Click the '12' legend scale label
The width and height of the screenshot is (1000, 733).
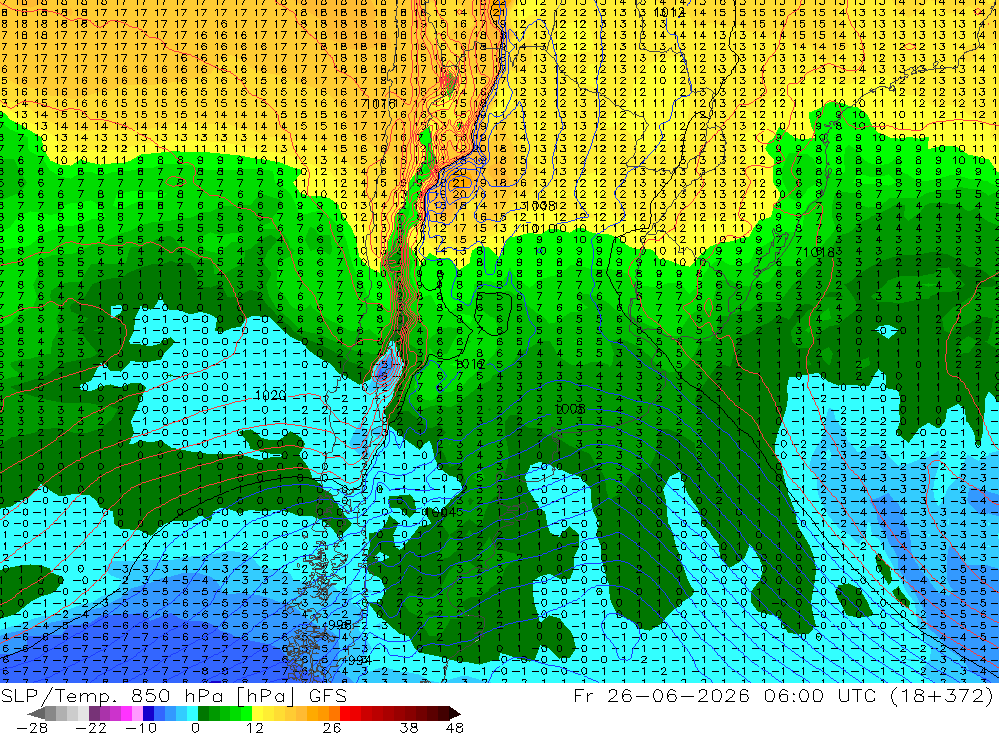254,728
